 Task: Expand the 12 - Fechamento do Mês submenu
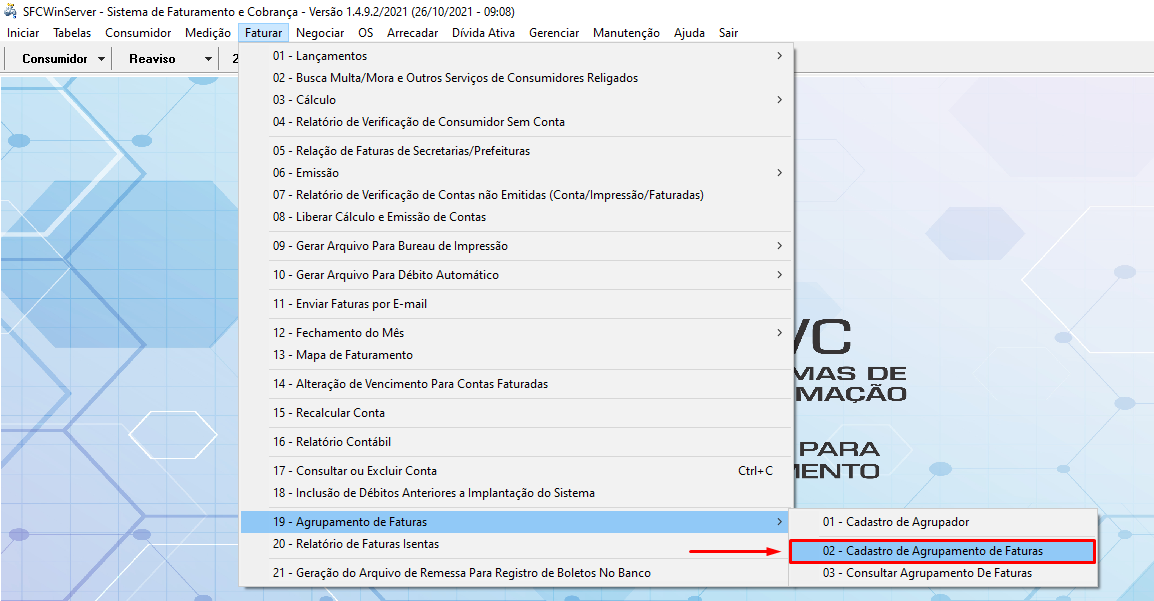tap(779, 333)
